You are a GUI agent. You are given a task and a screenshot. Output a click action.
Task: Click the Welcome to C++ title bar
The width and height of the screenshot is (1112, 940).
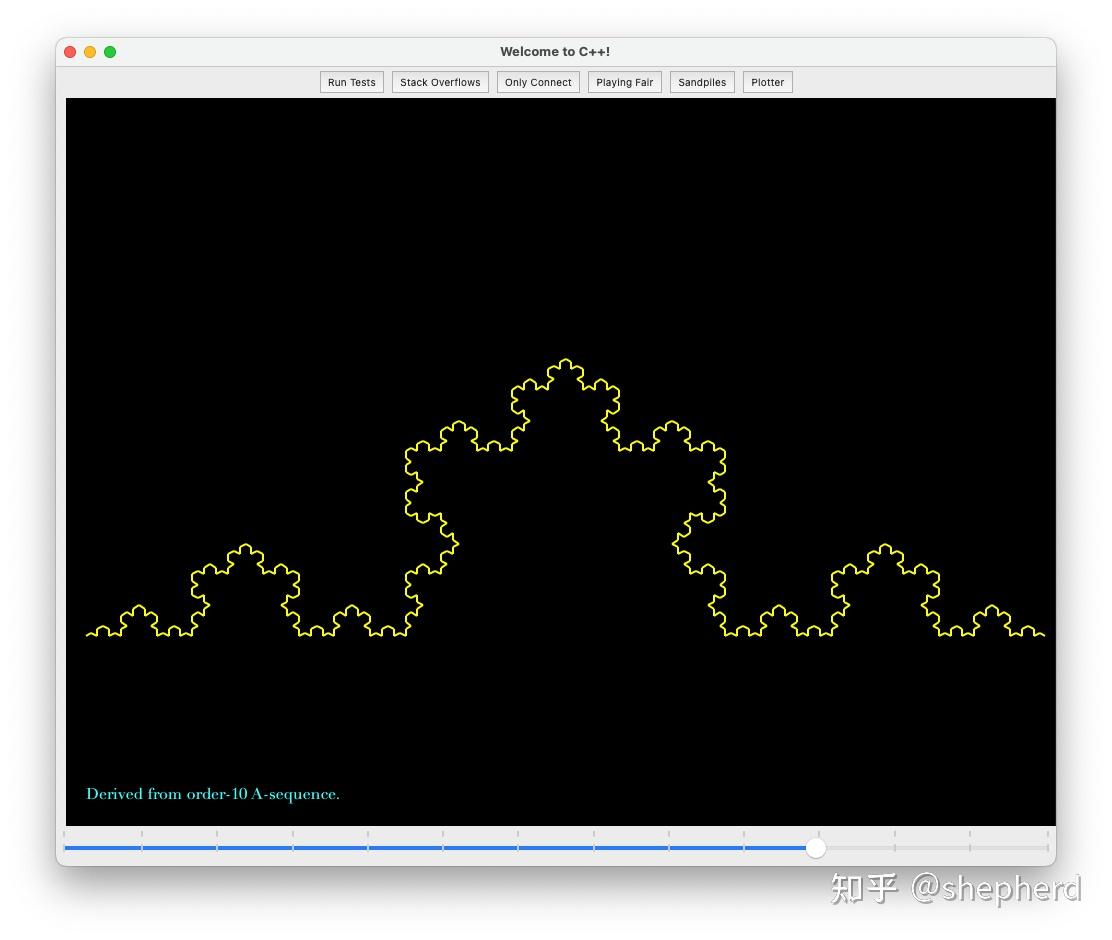coord(556,51)
